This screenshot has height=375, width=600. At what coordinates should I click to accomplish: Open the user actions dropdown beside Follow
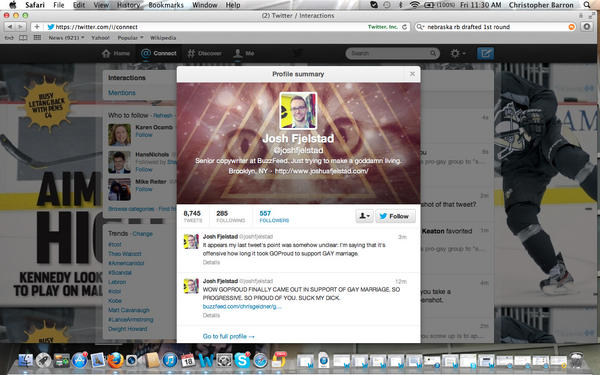click(x=364, y=216)
